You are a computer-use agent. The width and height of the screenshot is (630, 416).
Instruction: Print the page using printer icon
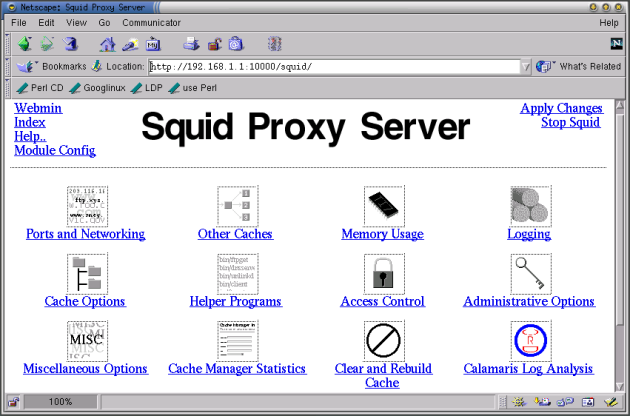[191, 44]
